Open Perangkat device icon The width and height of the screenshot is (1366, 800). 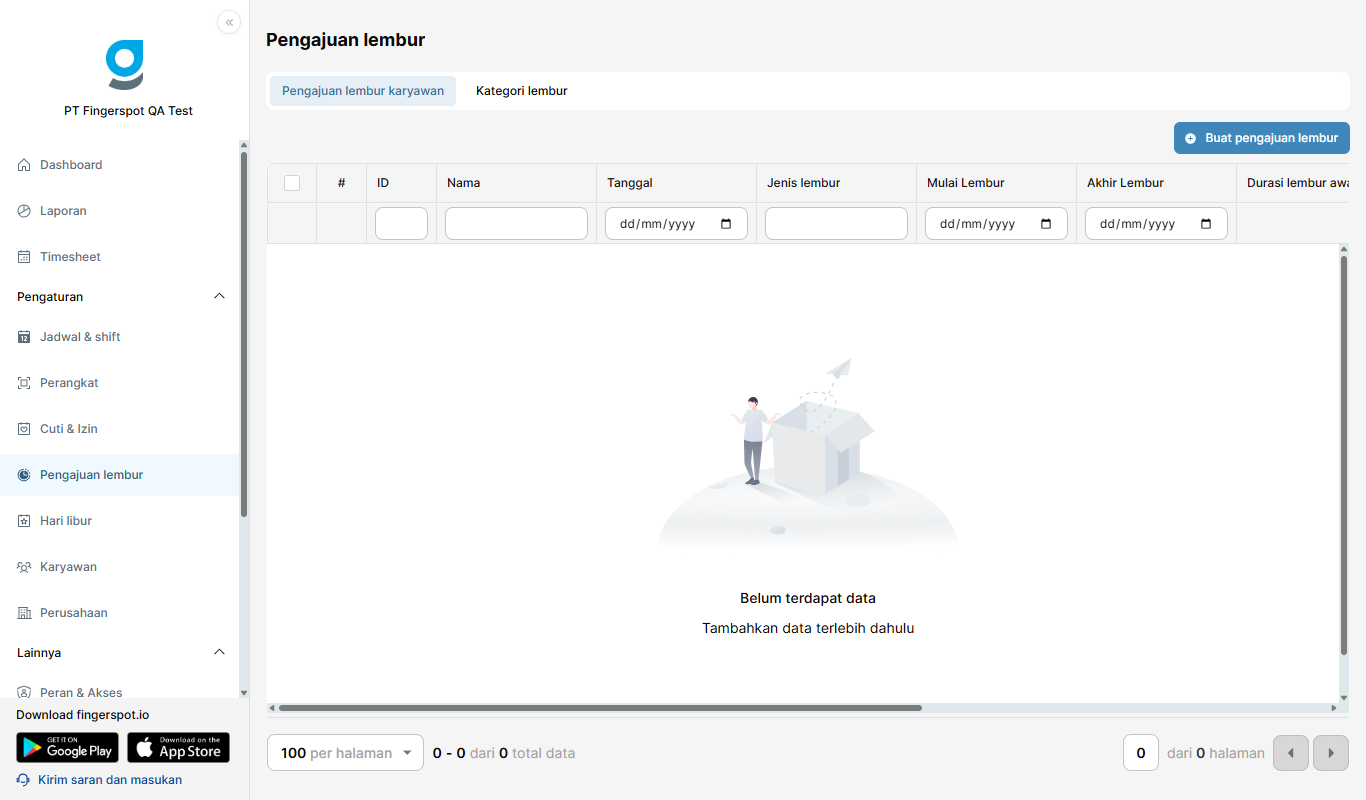point(24,383)
